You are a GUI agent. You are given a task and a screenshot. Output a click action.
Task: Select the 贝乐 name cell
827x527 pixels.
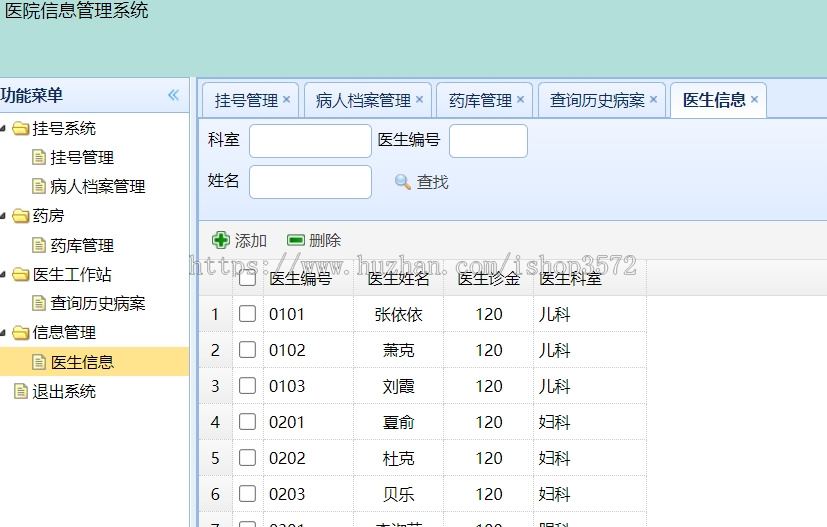pos(398,494)
